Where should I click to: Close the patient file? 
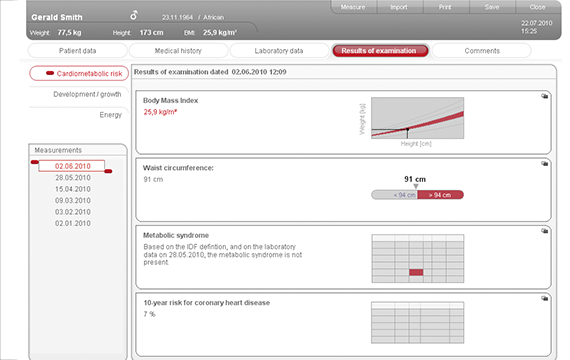click(537, 7)
